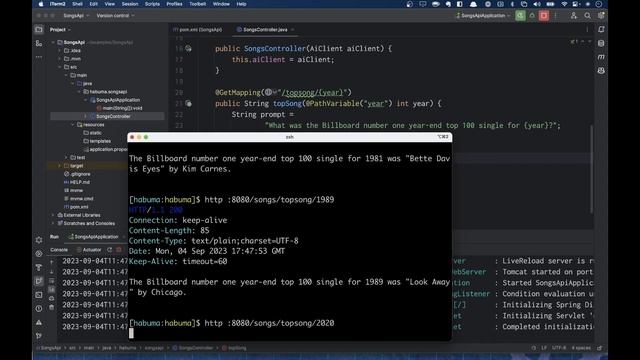Screen dimensions: 640x360
Task: Switch to the Actuator tab in Run panel
Action: pyautogui.click(x=89, y=249)
